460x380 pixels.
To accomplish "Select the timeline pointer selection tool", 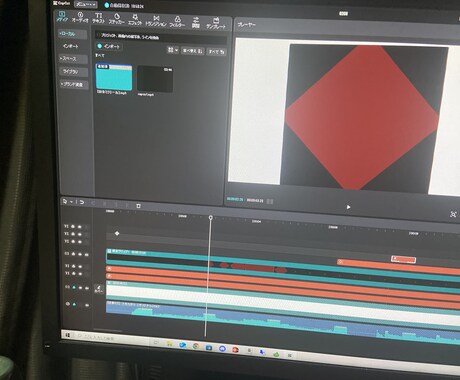I will pos(65,202).
